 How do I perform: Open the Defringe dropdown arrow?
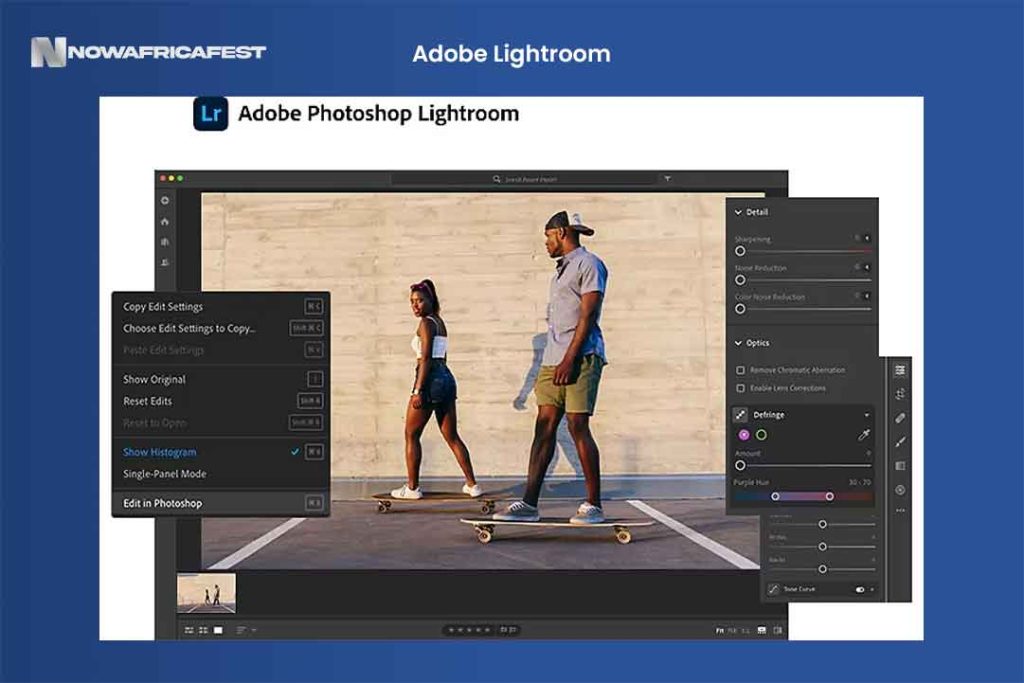[867, 415]
